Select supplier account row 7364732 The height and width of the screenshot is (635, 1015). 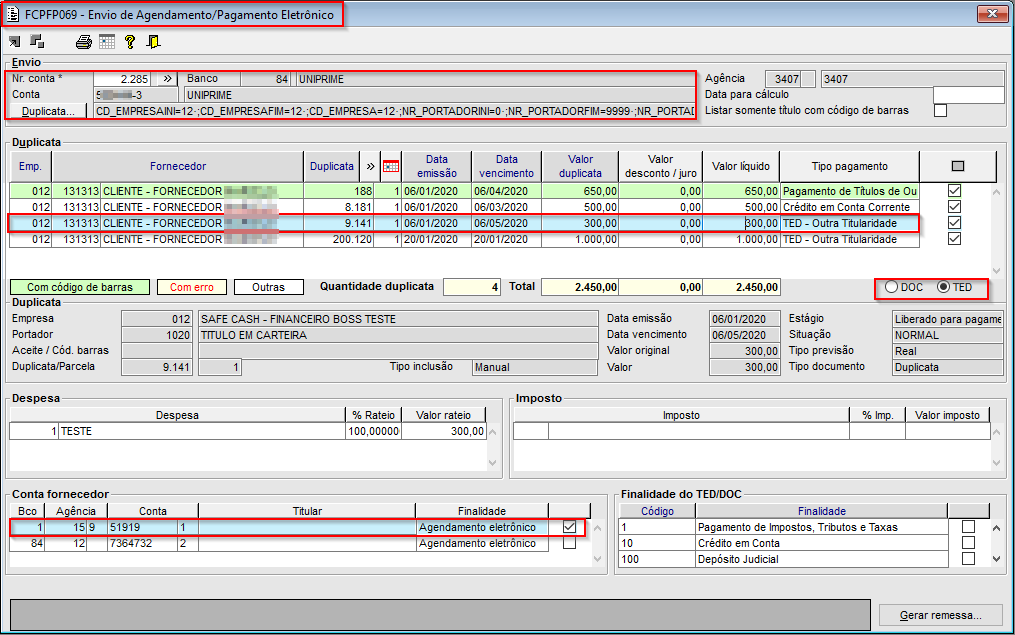click(x=279, y=543)
